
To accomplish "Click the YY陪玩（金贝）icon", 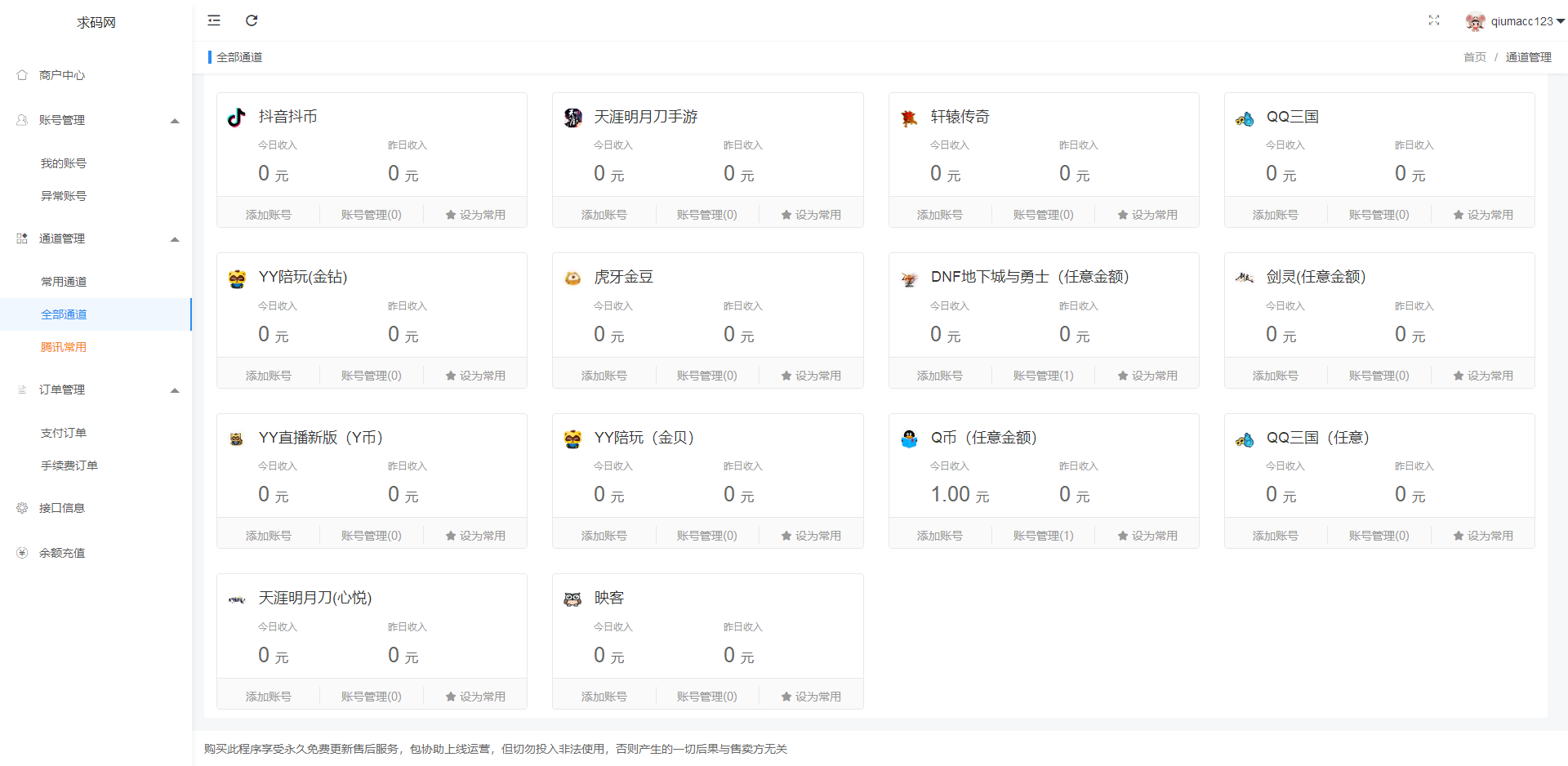I will click(x=572, y=439).
